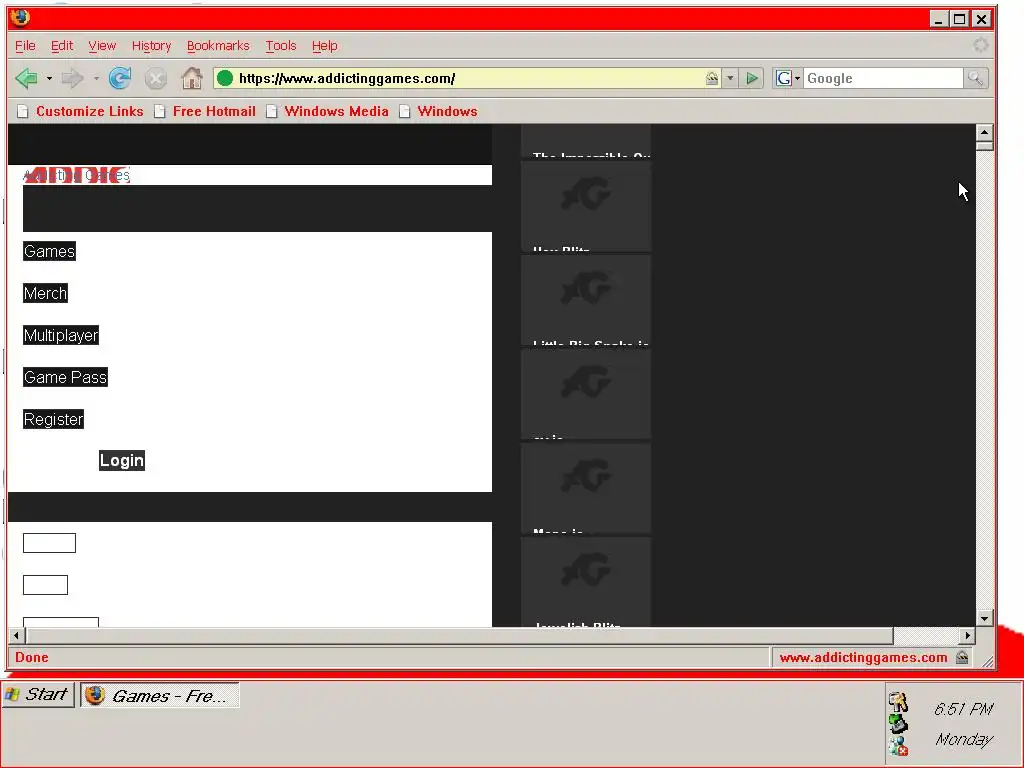Click the Addicting Games logo link

(76, 175)
